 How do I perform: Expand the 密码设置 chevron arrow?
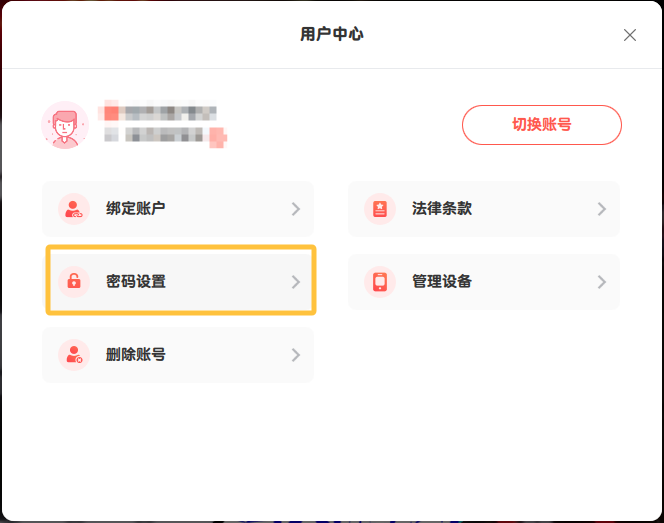coord(296,282)
